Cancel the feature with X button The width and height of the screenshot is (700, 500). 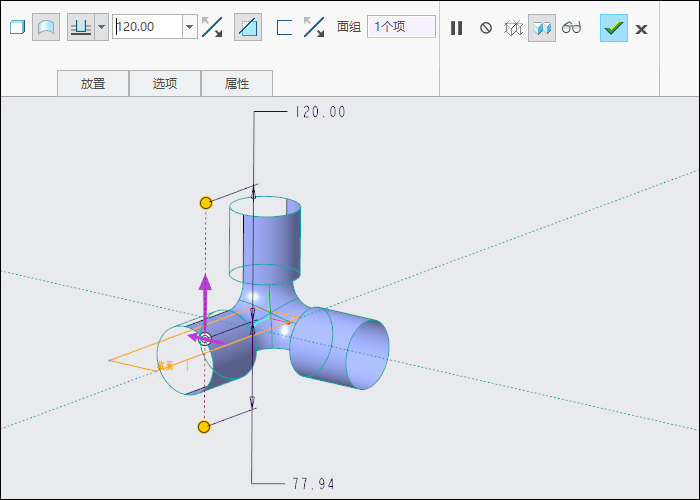642,29
